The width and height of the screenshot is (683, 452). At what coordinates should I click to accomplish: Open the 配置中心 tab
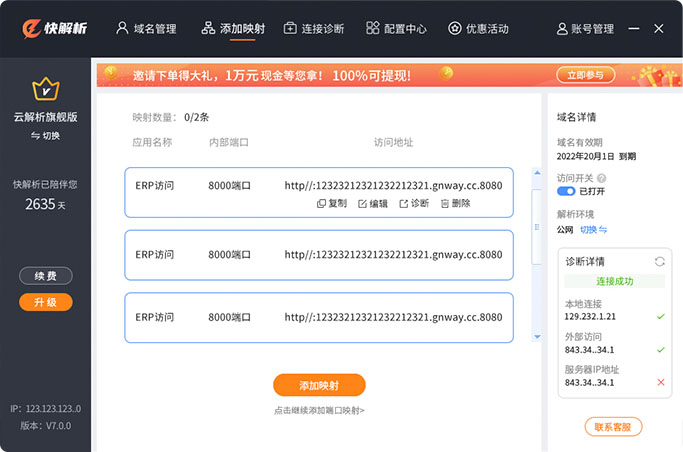pyautogui.click(x=399, y=29)
